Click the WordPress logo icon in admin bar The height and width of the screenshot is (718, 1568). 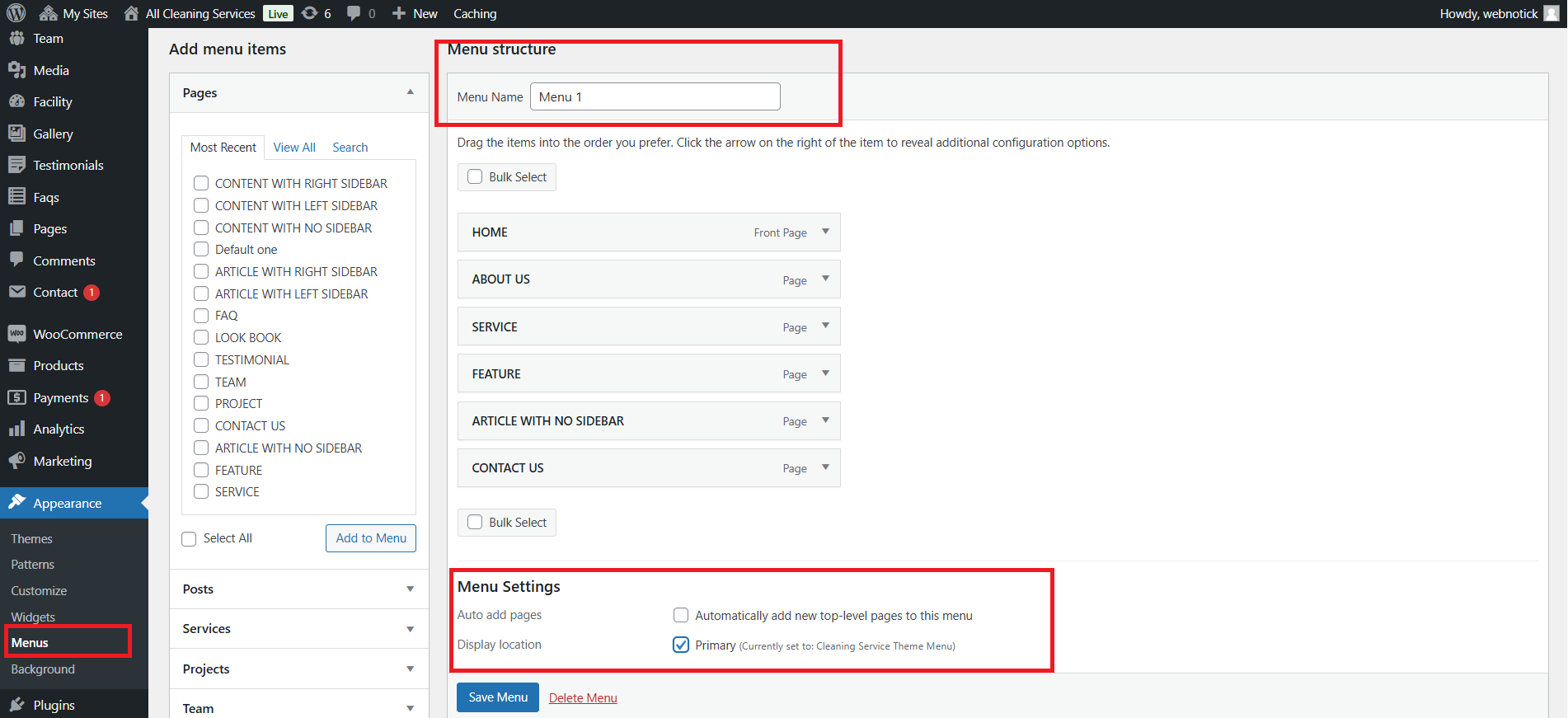[16, 13]
